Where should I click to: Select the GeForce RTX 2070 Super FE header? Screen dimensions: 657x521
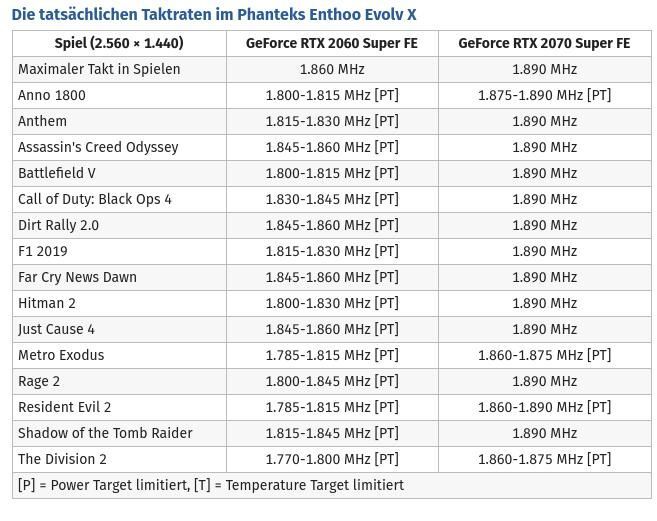(x=544, y=43)
